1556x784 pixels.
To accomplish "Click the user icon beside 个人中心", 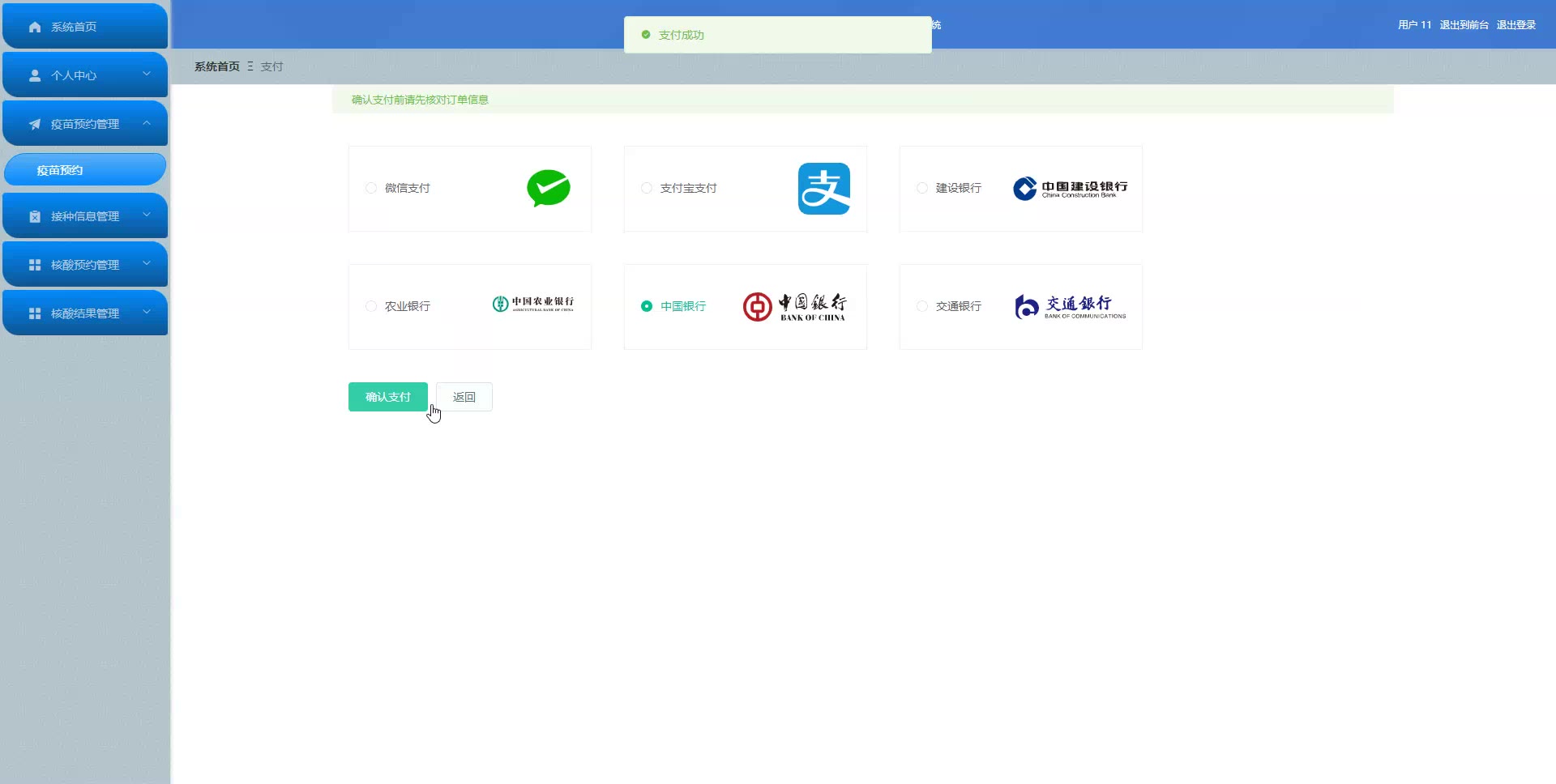I will pos(35,75).
